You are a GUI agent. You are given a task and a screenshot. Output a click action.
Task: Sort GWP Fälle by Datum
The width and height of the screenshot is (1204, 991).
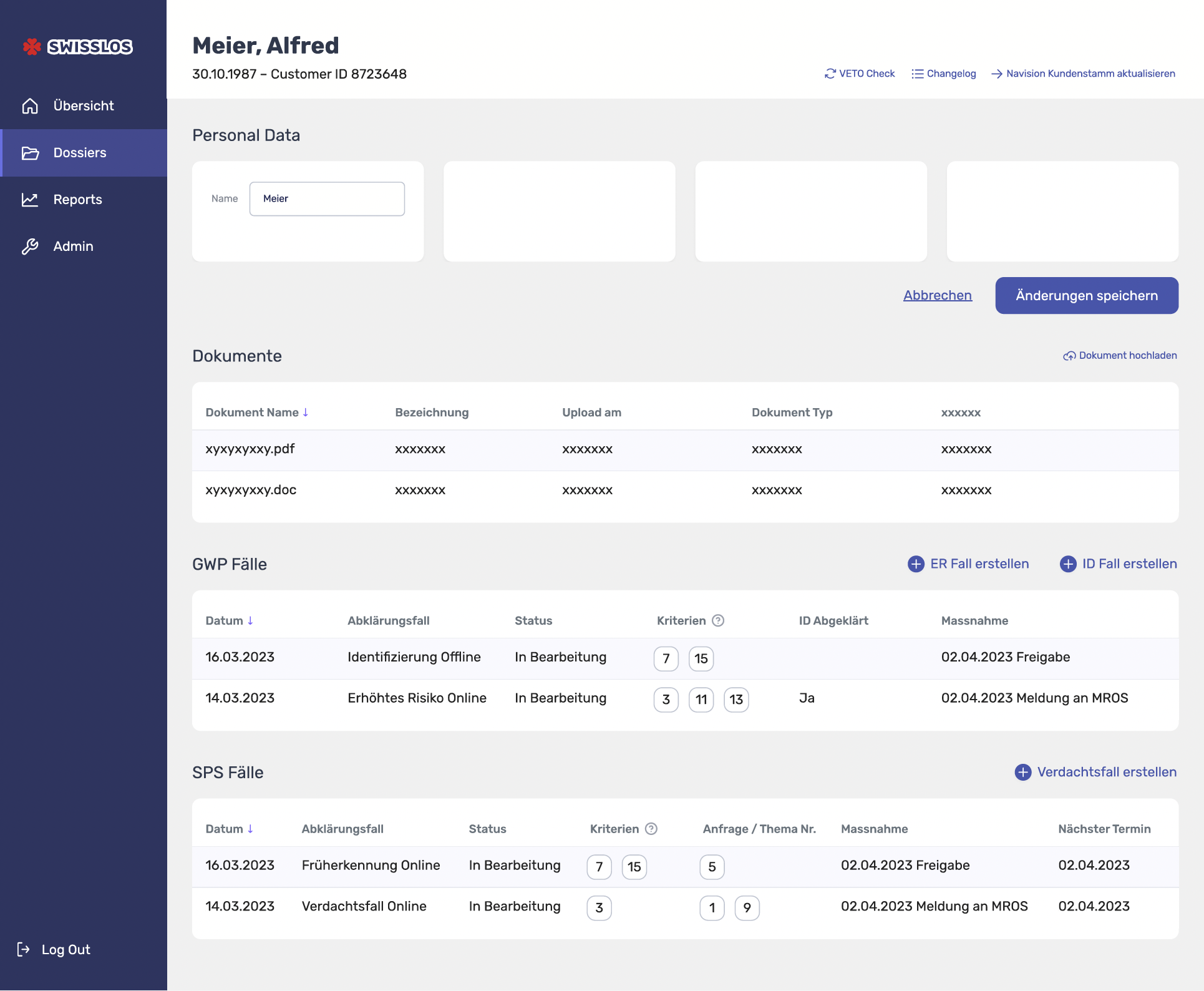click(250, 621)
